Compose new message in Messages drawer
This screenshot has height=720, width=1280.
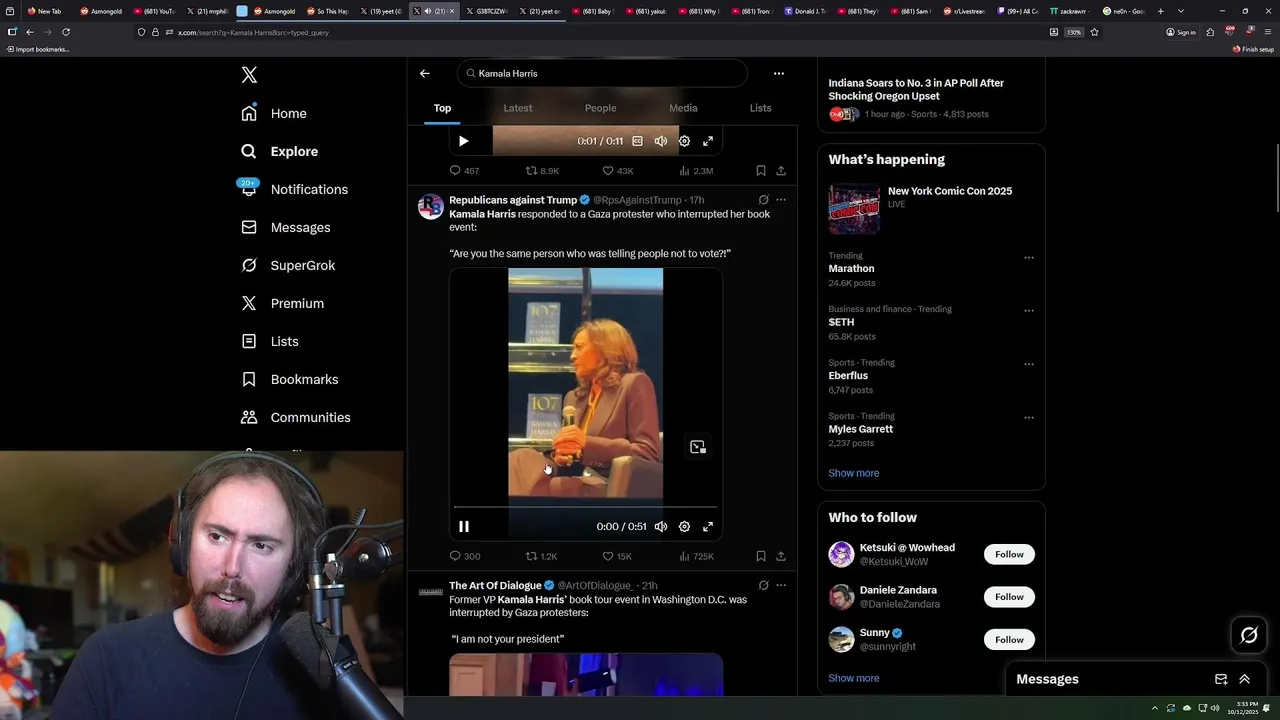tap(1221, 679)
